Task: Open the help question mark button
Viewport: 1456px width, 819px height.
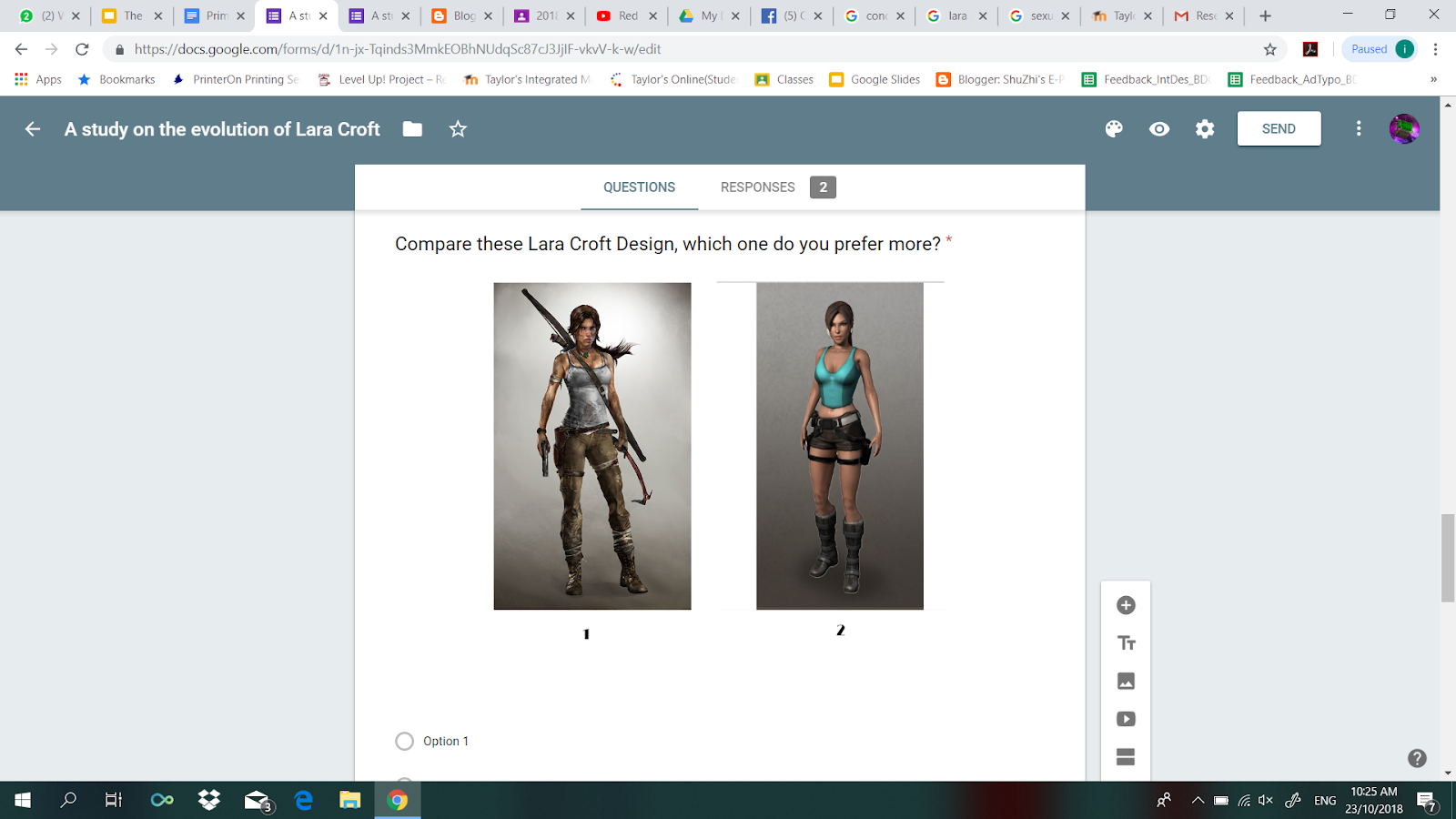Action: tap(1417, 758)
